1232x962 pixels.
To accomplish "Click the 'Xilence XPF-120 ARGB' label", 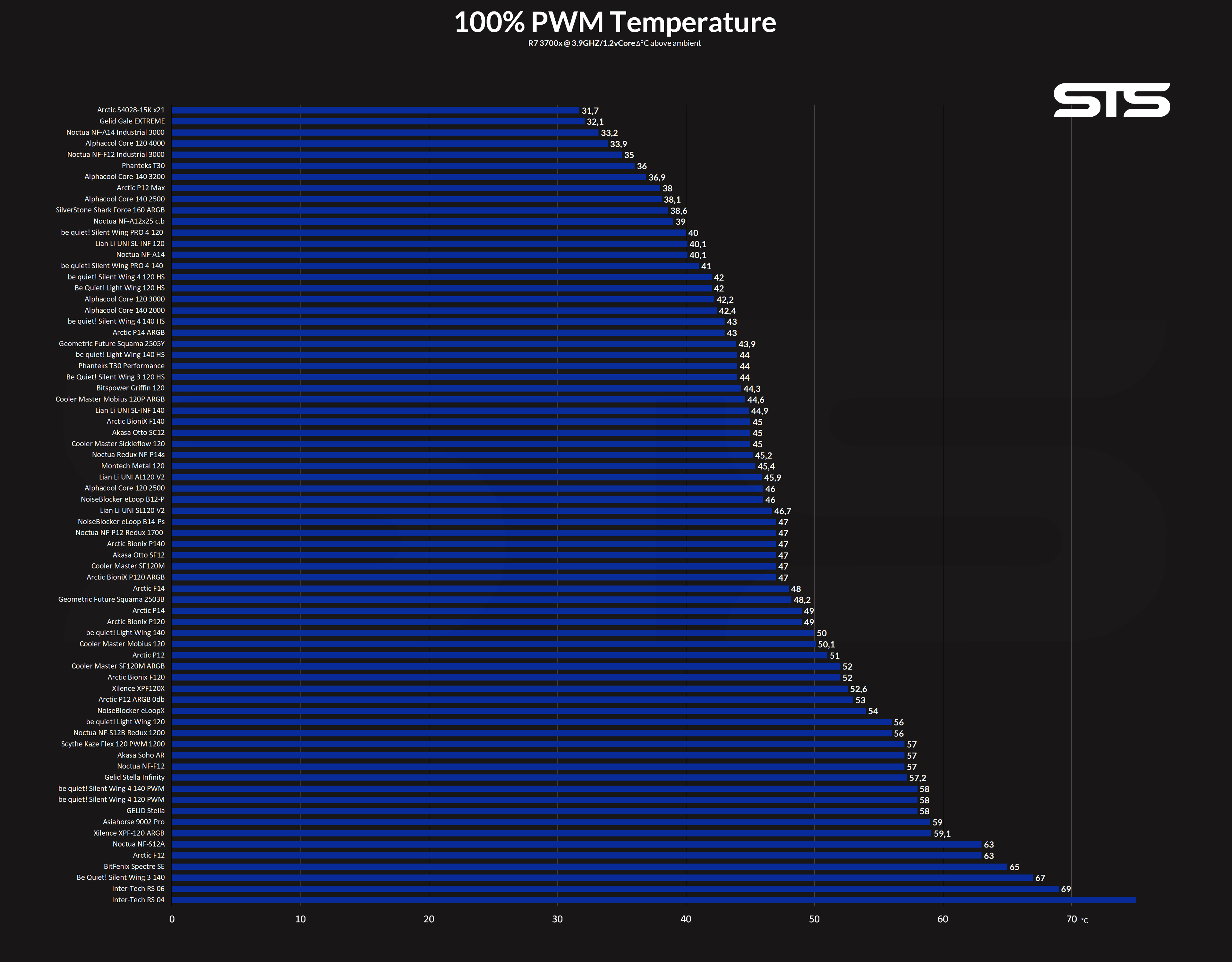I will (x=129, y=833).
